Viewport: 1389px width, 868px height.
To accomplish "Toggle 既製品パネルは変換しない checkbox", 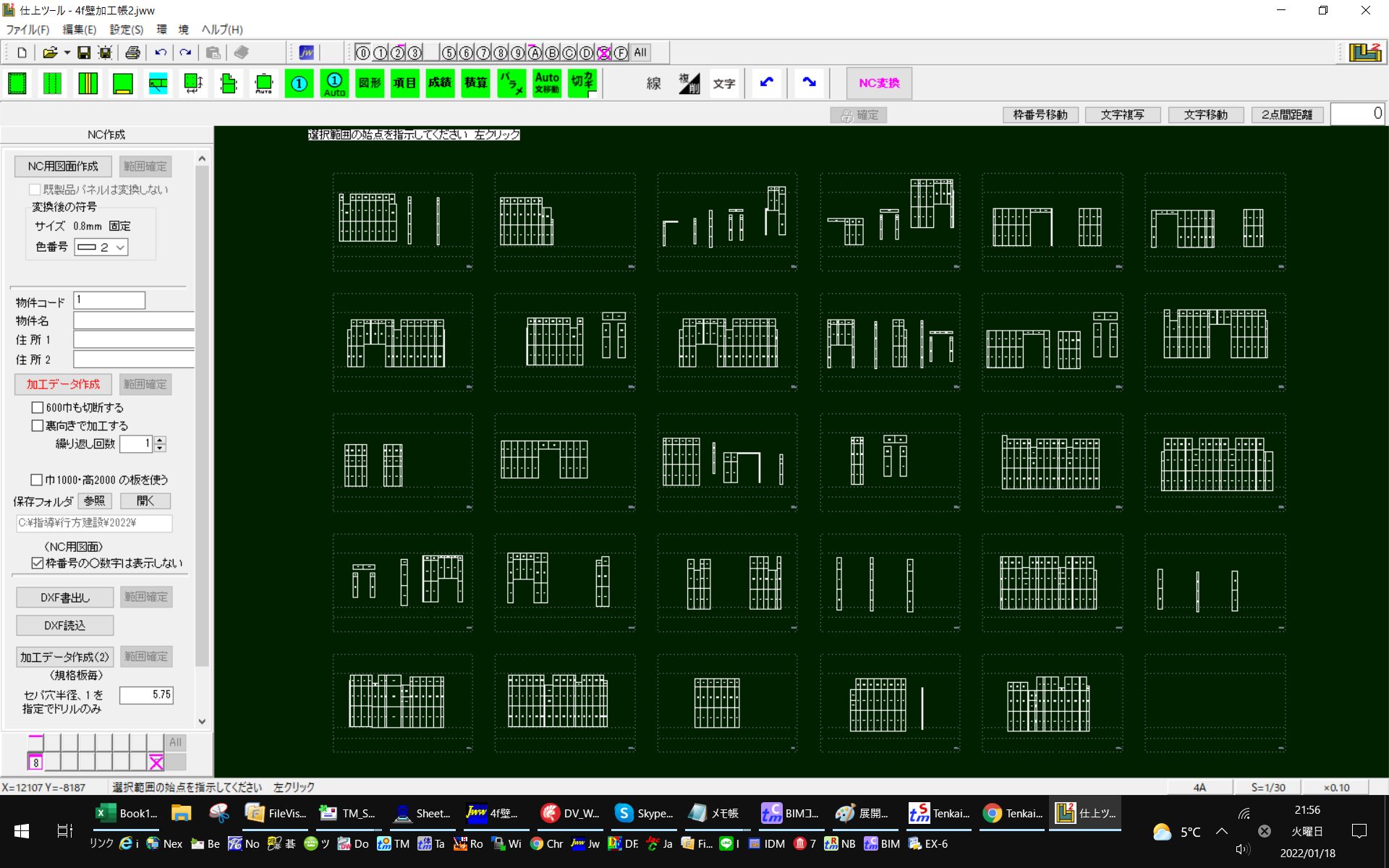I will (x=34, y=190).
